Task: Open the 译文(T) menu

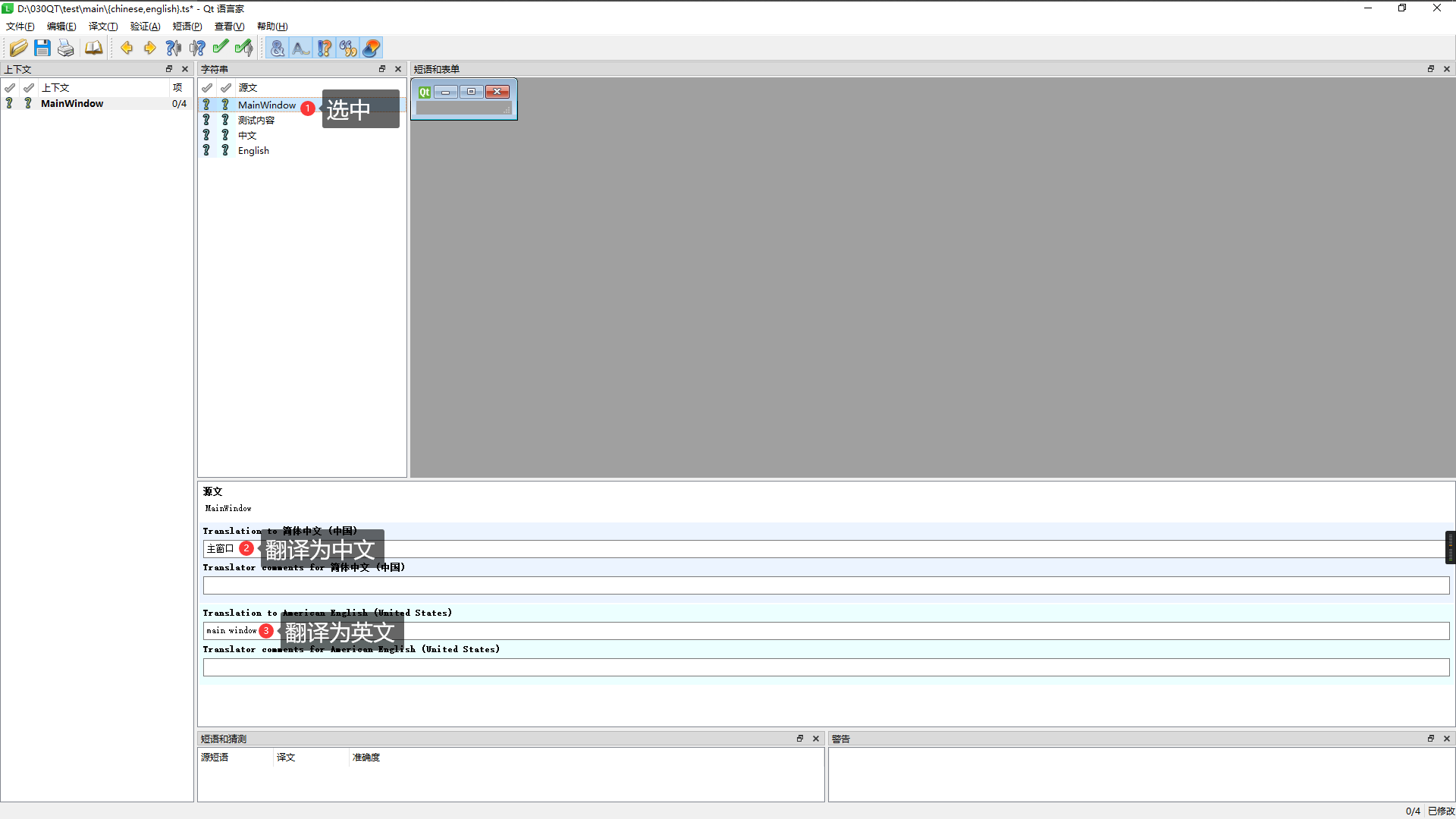Action: (103, 27)
